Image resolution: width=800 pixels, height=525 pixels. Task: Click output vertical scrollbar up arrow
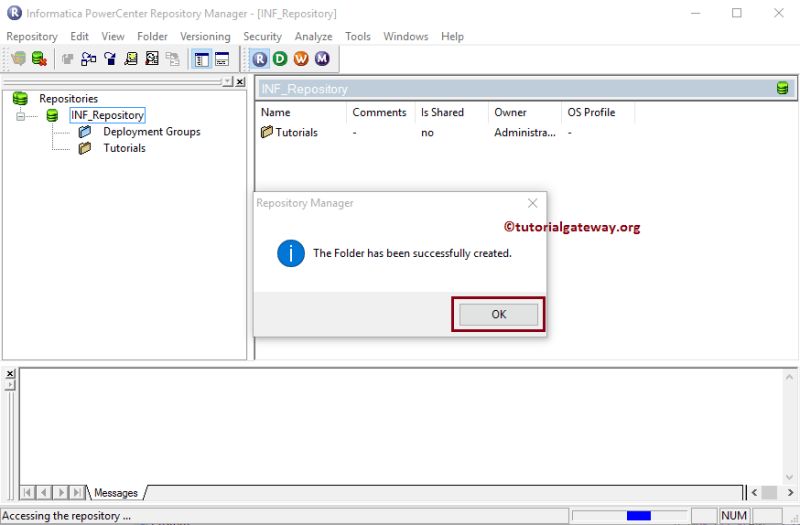pyautogui.click(x=789, y=377)
